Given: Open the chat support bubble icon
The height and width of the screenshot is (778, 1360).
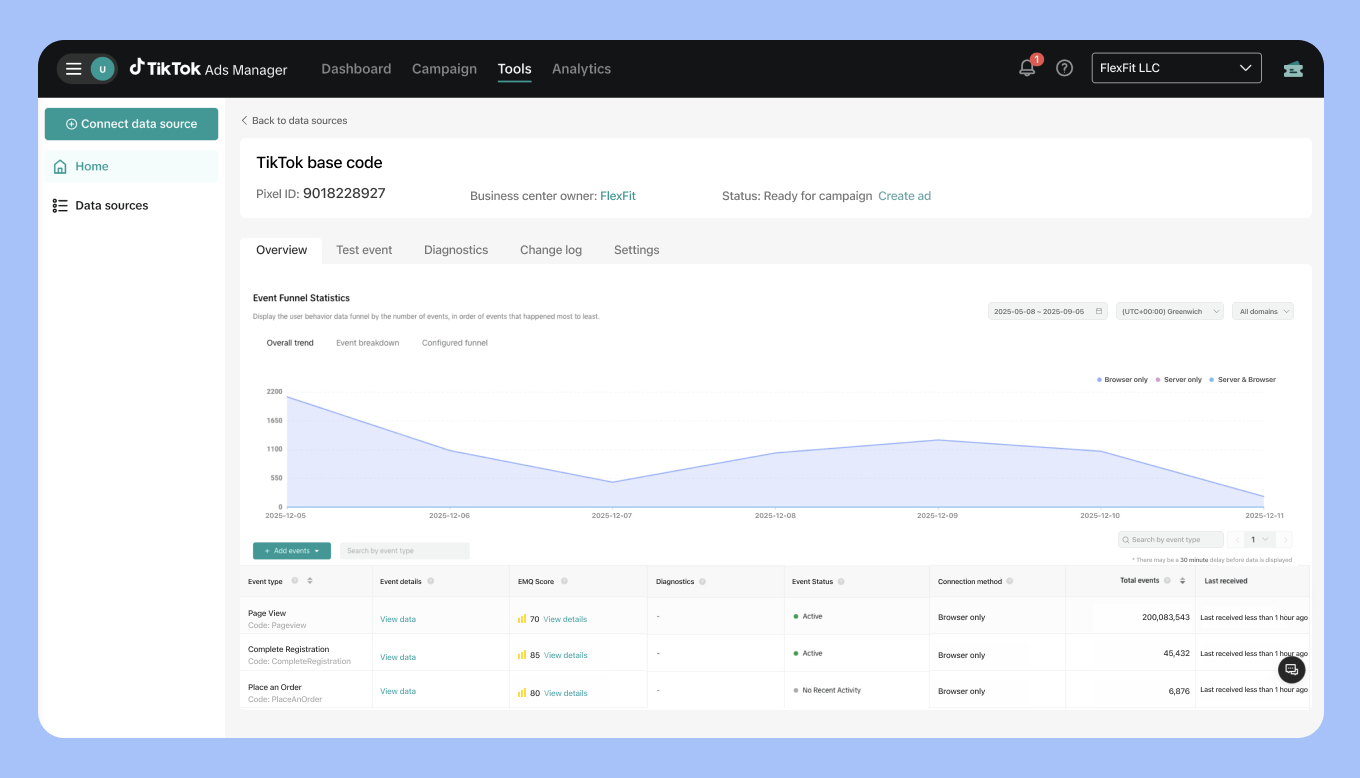Looking at the screenshot, I should [1291, 669].
